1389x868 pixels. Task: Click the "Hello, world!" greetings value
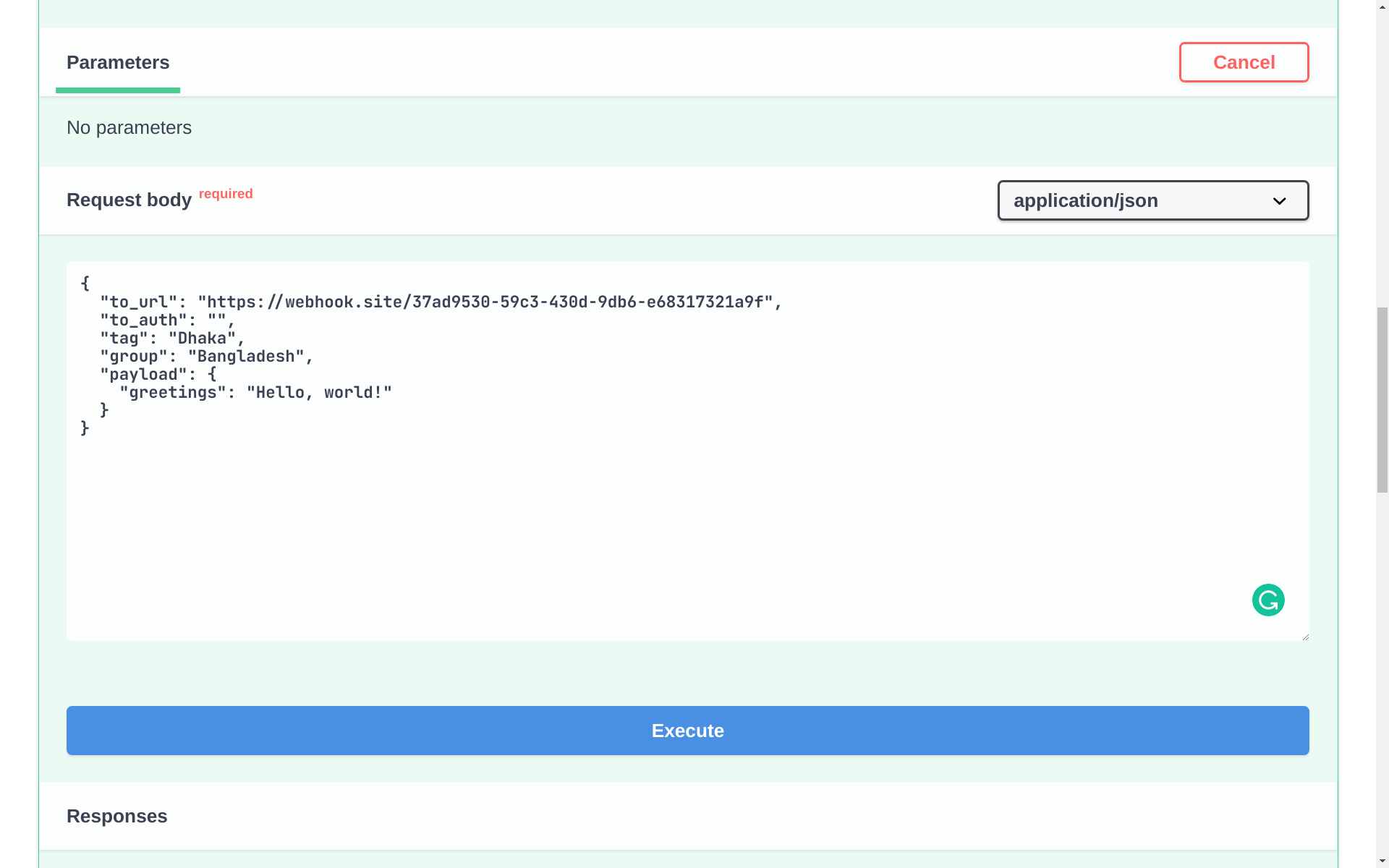click(x=319, y=393)
